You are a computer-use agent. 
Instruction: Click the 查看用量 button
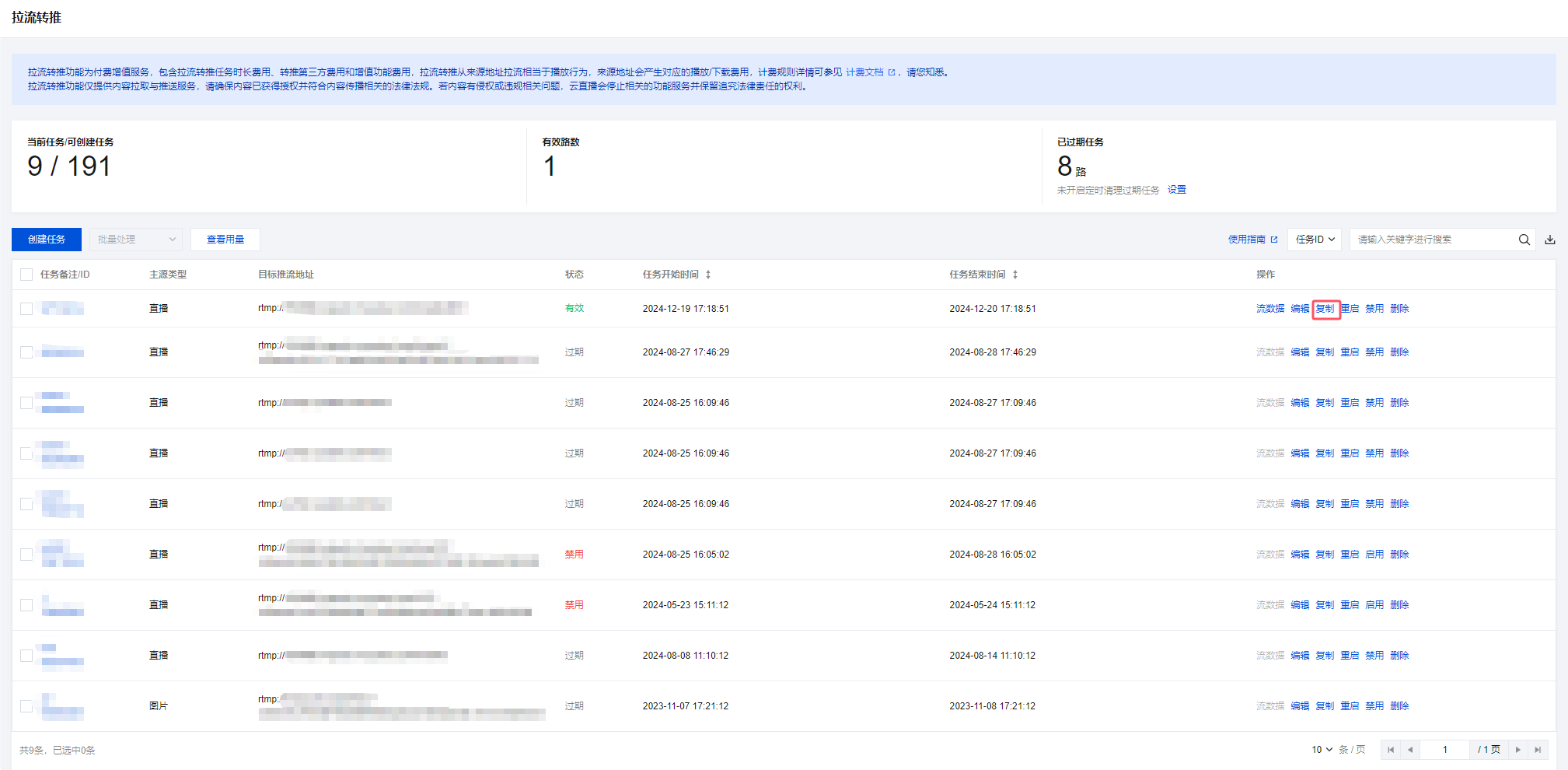click(225, 240)
